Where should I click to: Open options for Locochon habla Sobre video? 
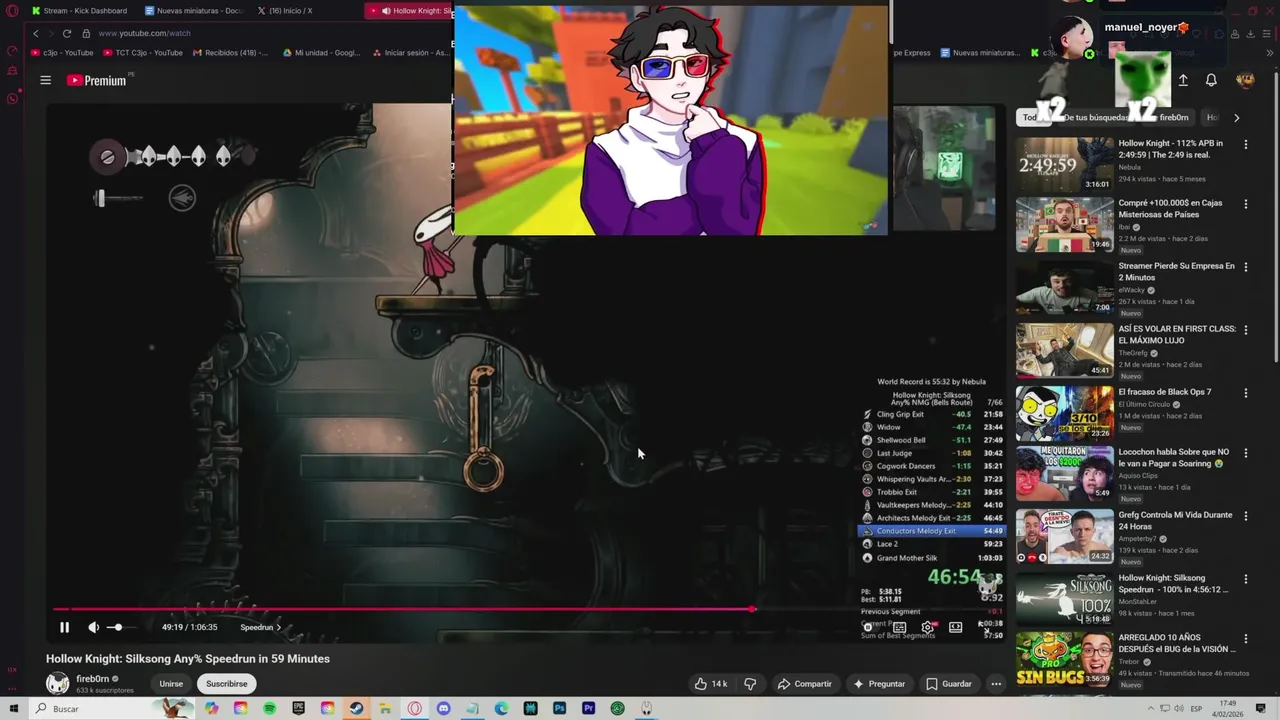click(1245, 454)
